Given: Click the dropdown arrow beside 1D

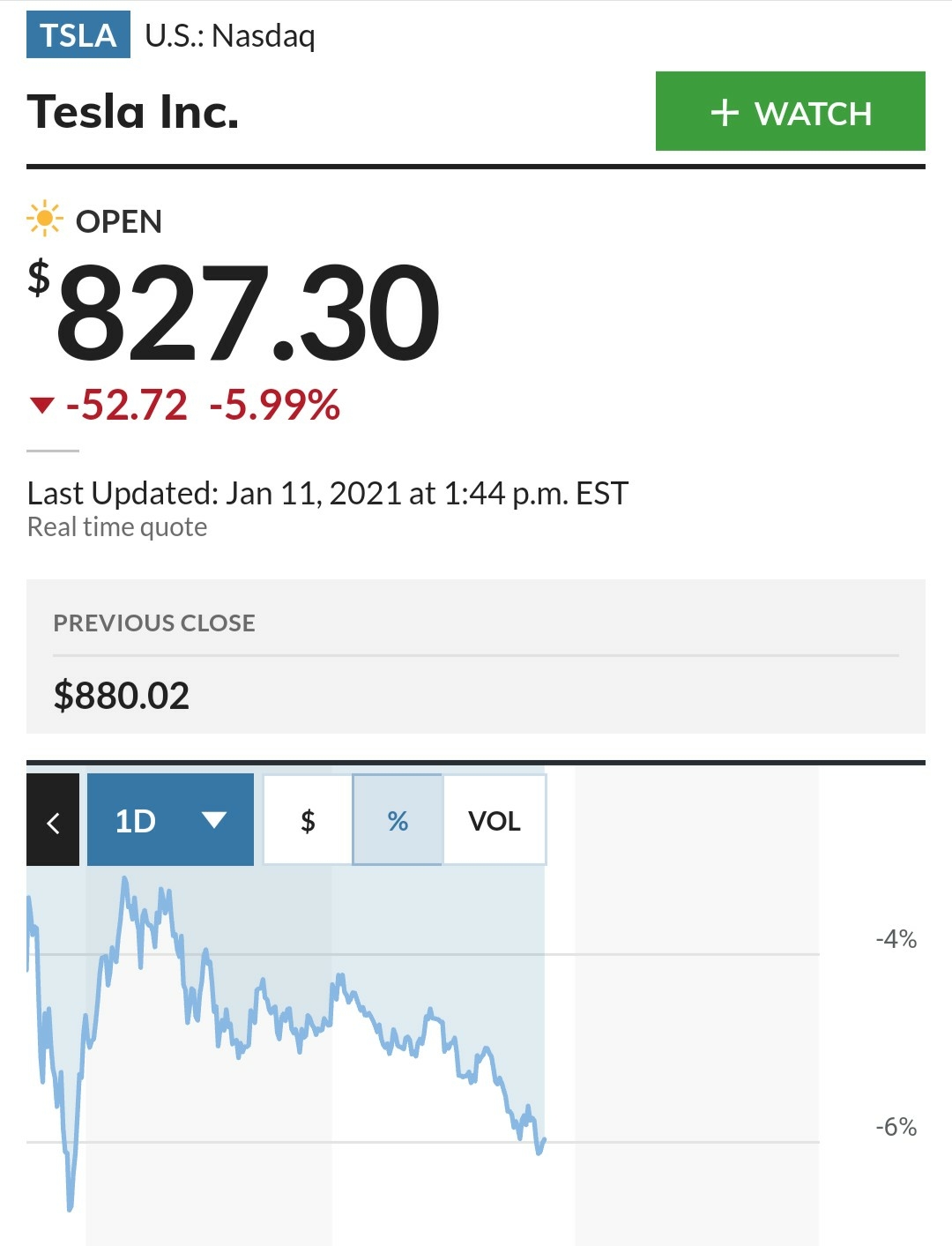Looking at the screenshot, I should pyautogui.click(x=214, y=820).
